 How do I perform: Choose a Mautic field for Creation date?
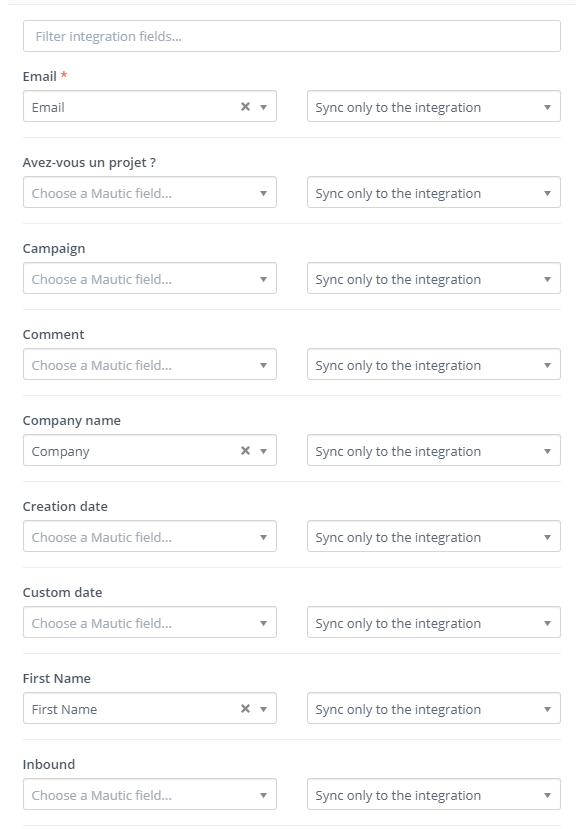click(x=150, y=537)
